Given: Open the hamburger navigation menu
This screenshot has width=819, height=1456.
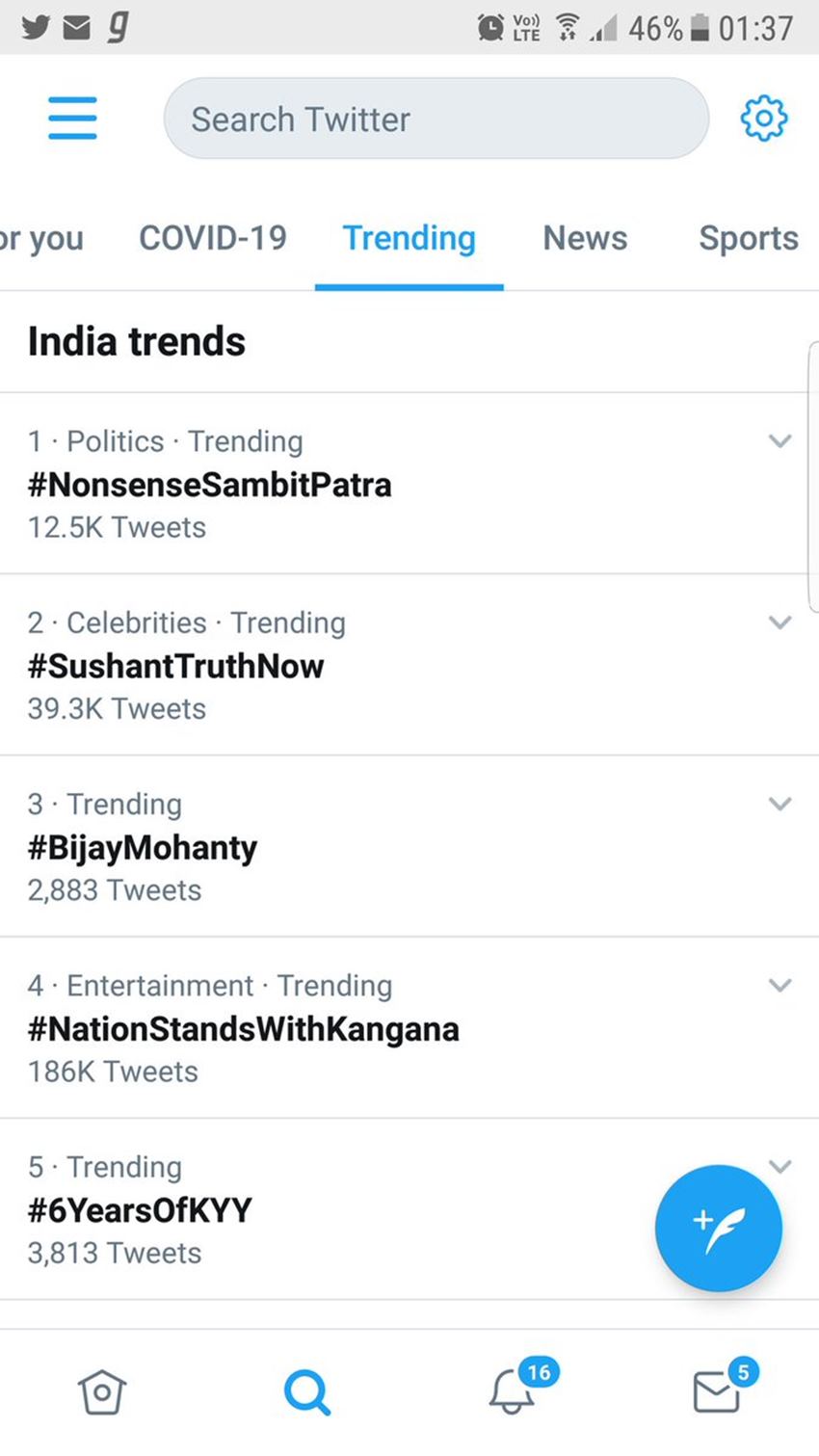Looking at the screenshot, I should coord(72,119).
